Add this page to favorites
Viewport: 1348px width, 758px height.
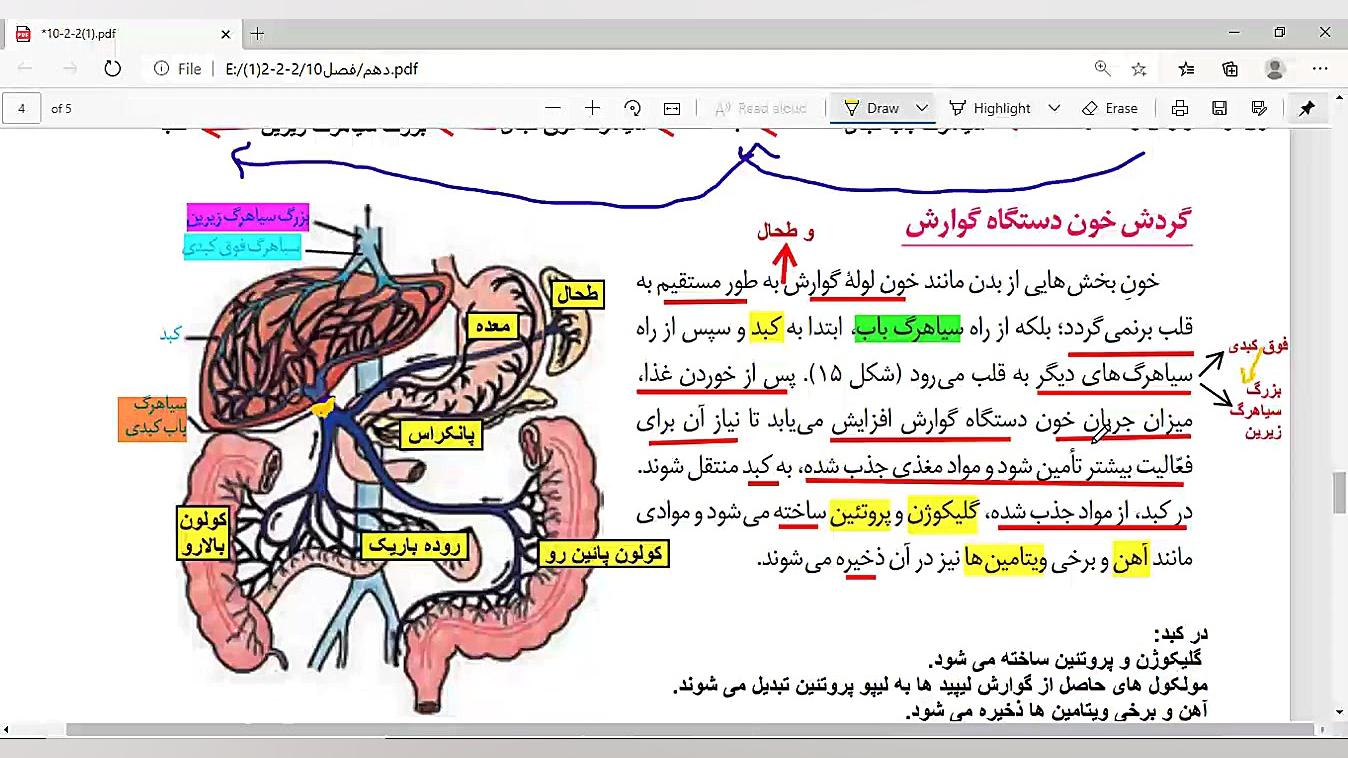(x=1139, y=69)
